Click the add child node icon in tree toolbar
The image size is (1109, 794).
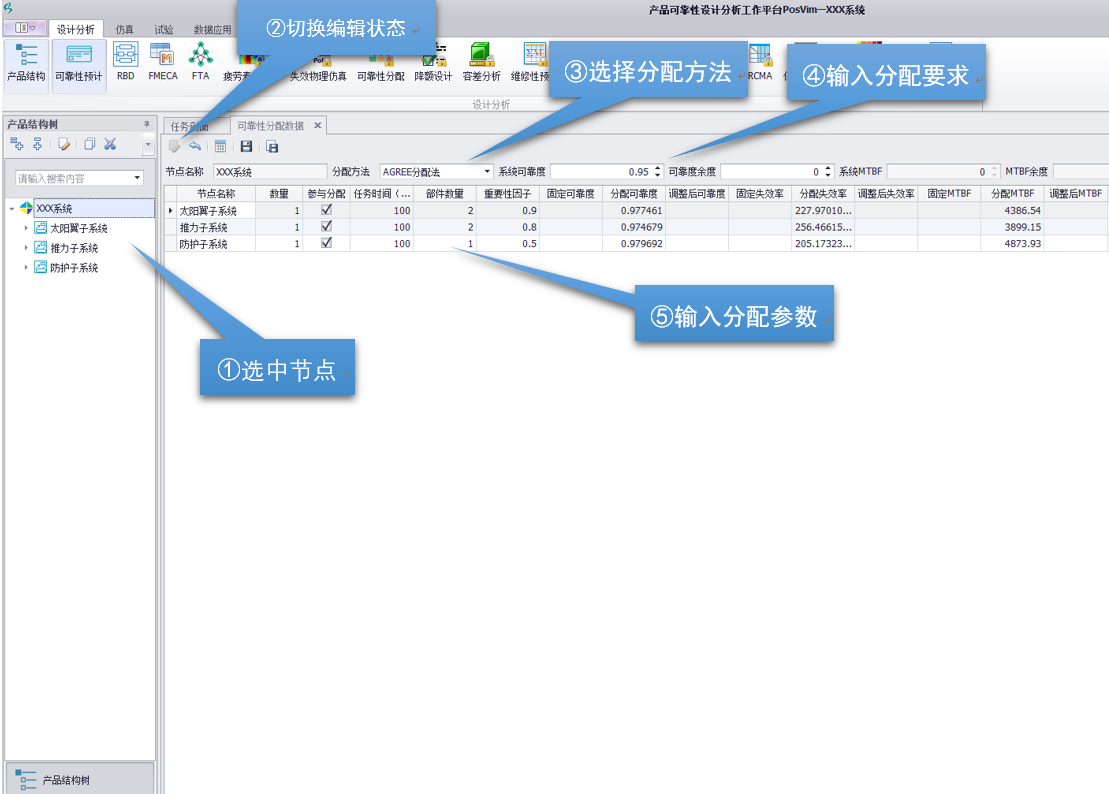point(17,144)
